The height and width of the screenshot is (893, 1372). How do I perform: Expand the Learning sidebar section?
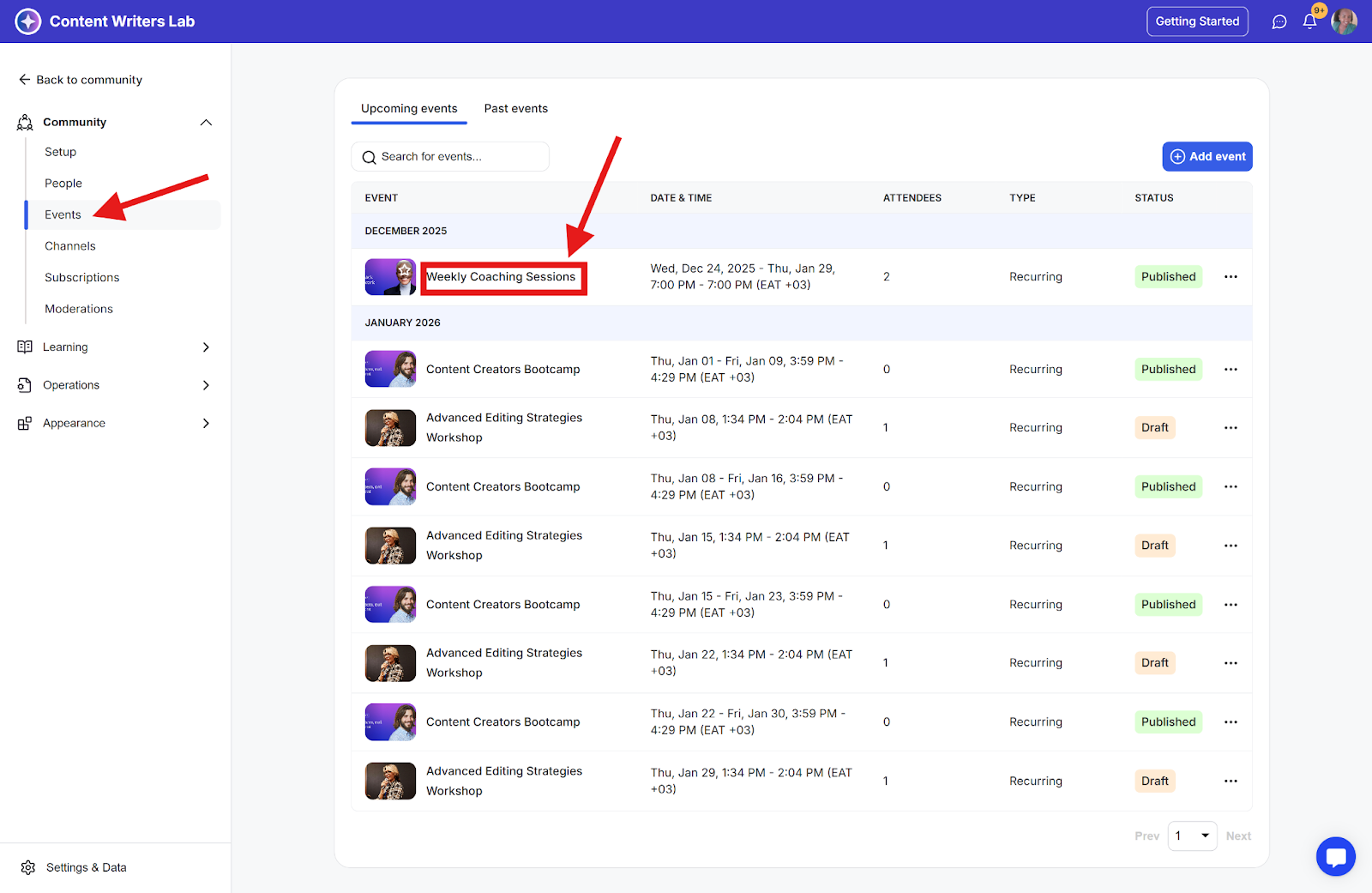click(206, 347)
